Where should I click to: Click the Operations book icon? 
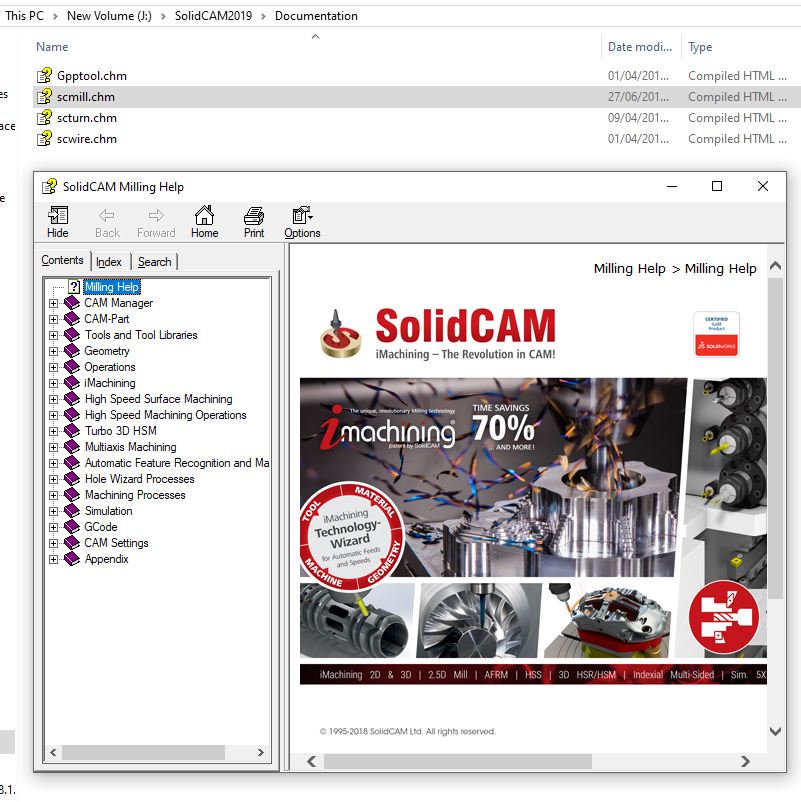click(72, 367)
